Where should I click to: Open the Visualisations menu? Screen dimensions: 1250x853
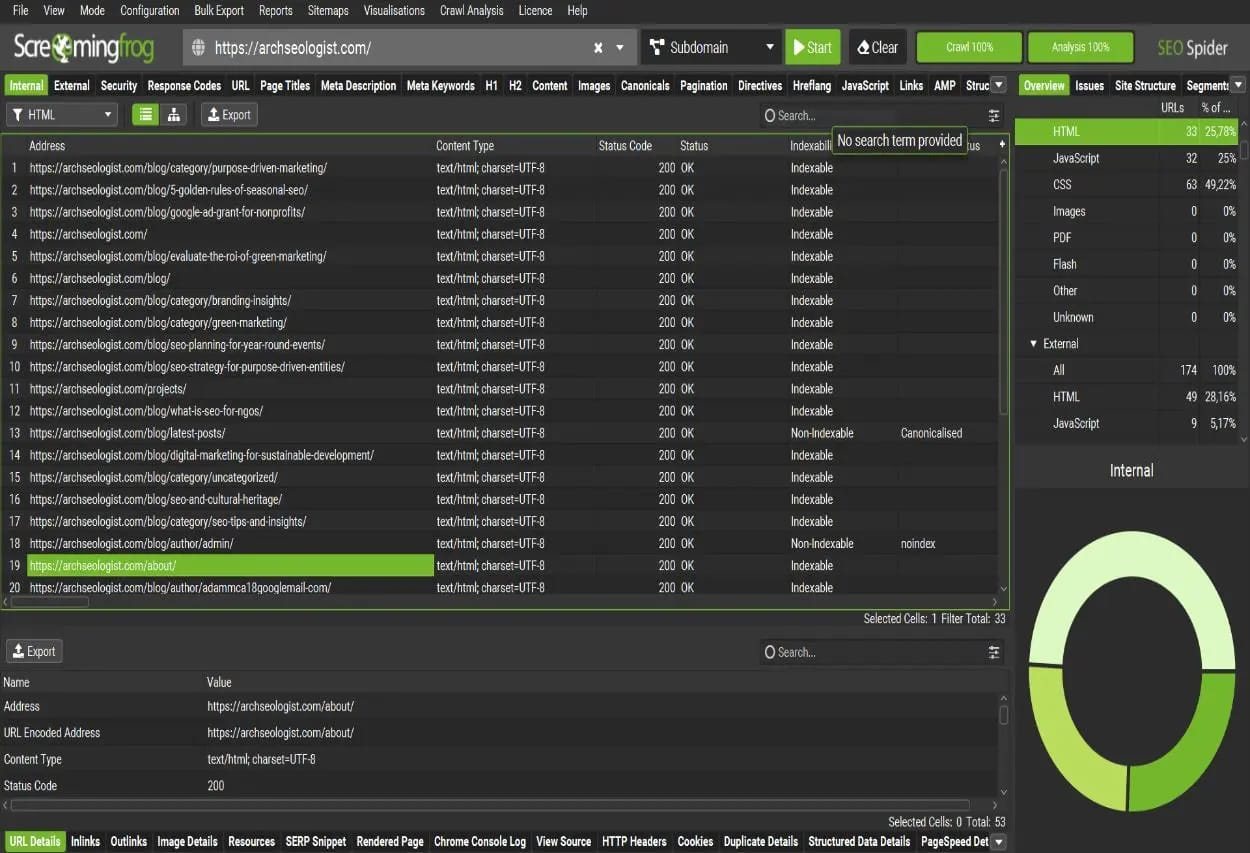pyautogui.click(x=394, y=10)
